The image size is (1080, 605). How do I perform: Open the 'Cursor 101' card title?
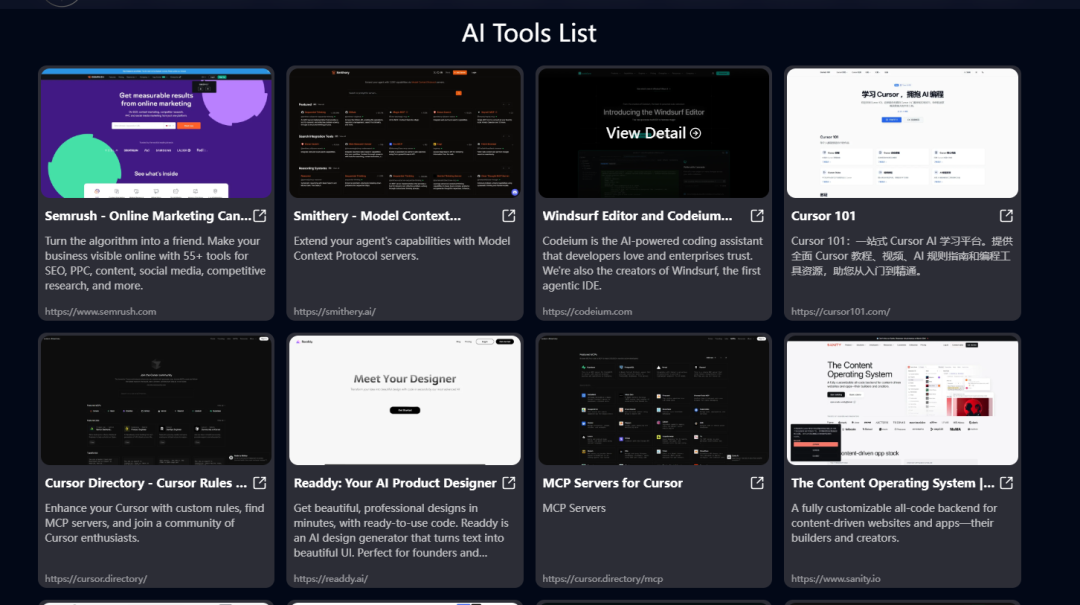point(823,216)
